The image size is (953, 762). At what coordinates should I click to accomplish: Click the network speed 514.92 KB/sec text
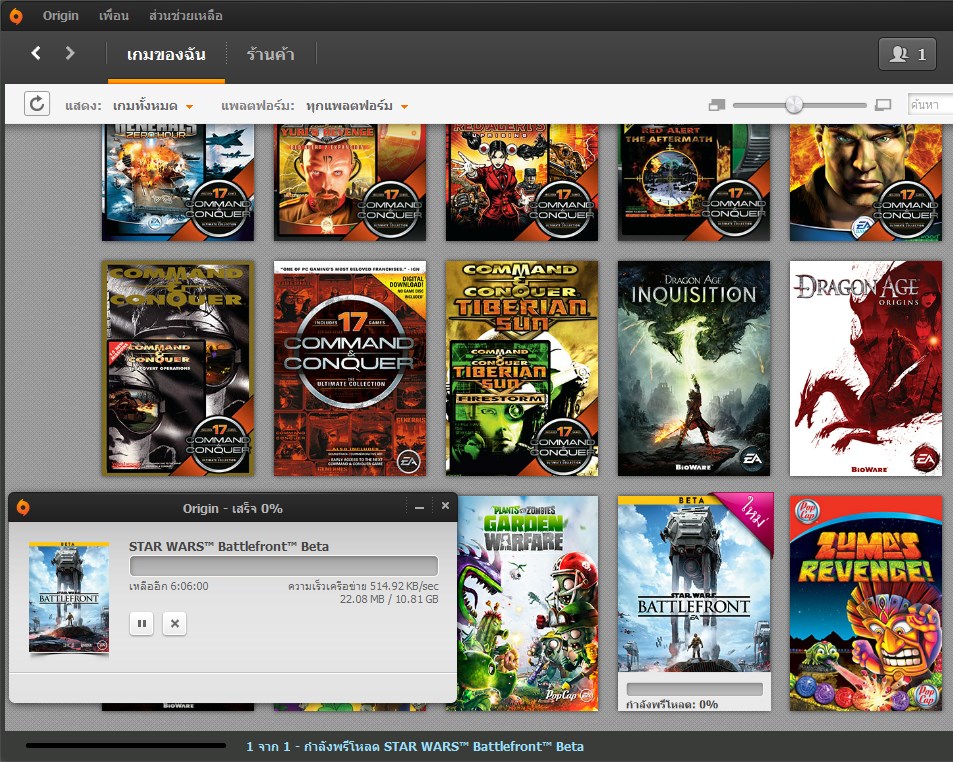[363, 586]
